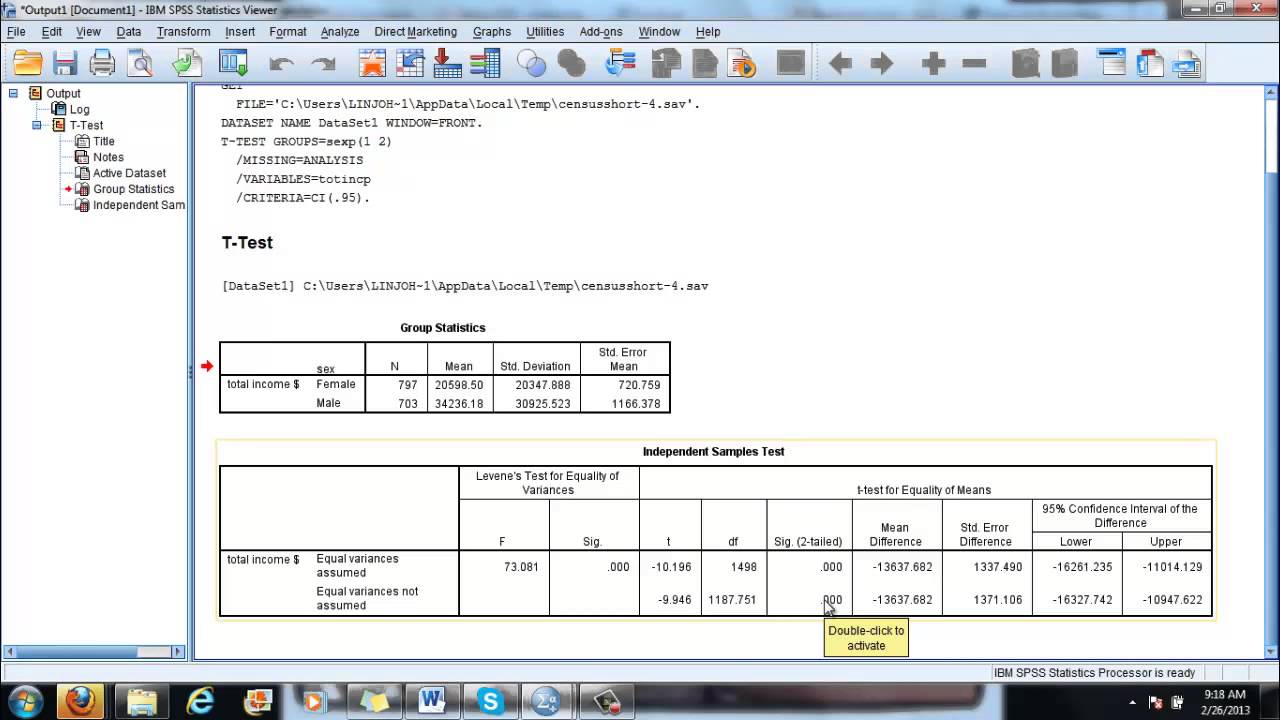The width and height of the screenshot is (1280, 720).
Task: Open Print Preview with magnifier page icon
Action: click(x=141, y=64)
